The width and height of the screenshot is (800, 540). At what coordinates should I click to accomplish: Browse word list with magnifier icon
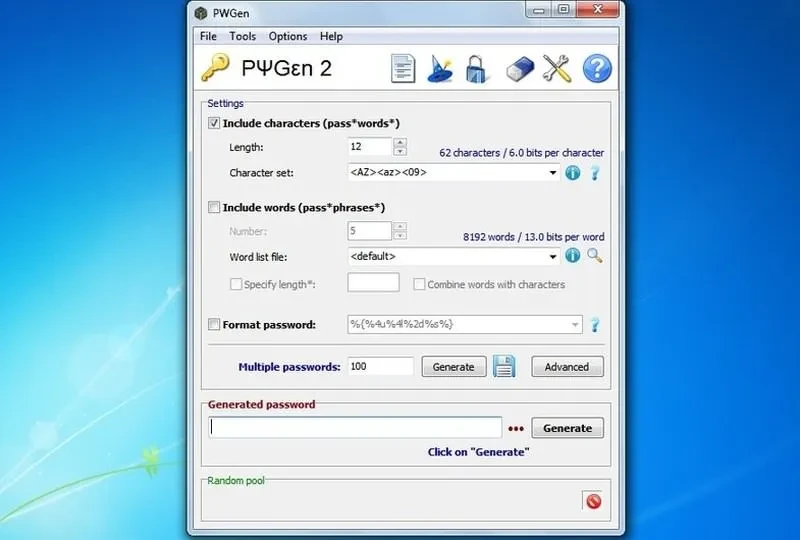(x=594, y=255)
